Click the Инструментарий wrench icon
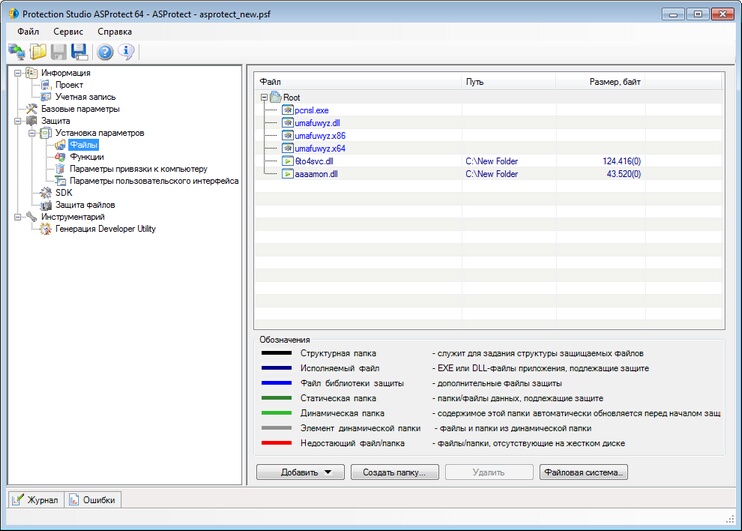 pyautogui.click(x=31, y=217)
